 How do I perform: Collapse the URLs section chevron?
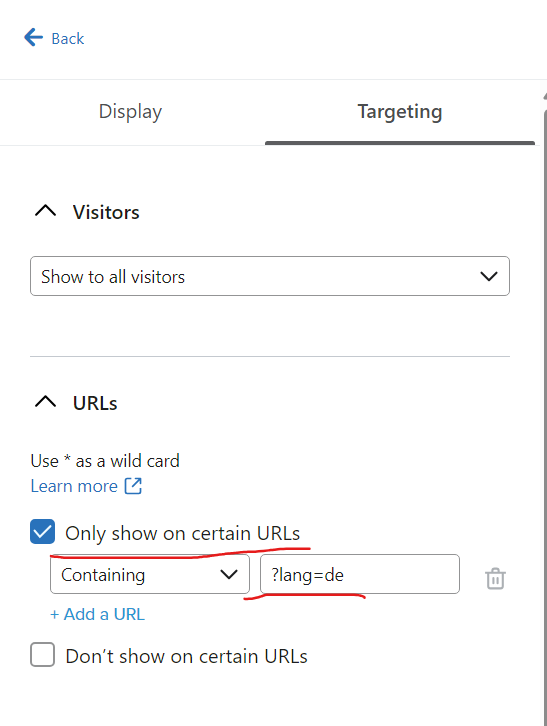click(x=45, y=402)
